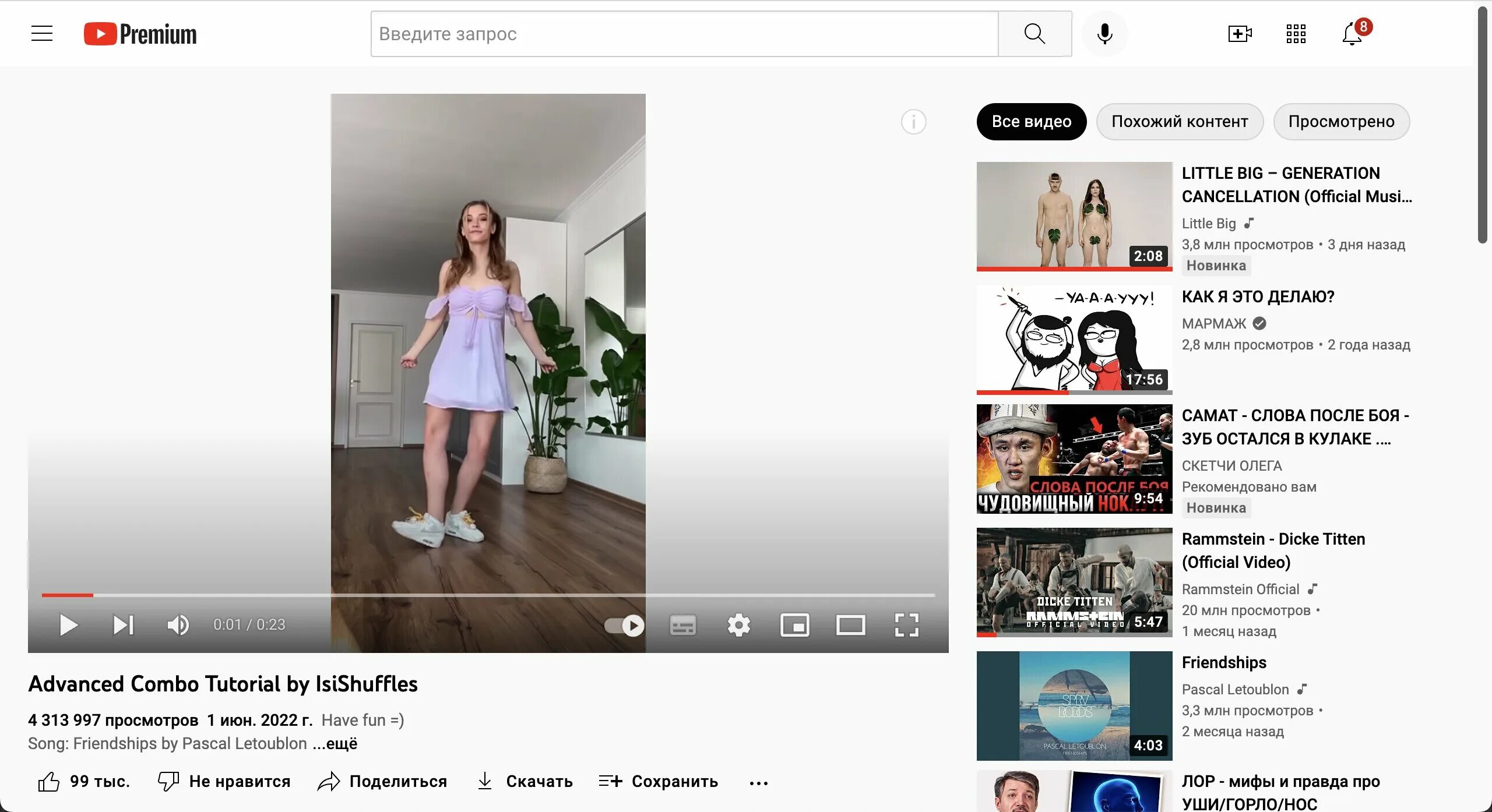Open КАК Я ЭТО ДЕЛАЮ? thumbnail
This screenshot has width=1492, height=812.
pos(1074,340)
